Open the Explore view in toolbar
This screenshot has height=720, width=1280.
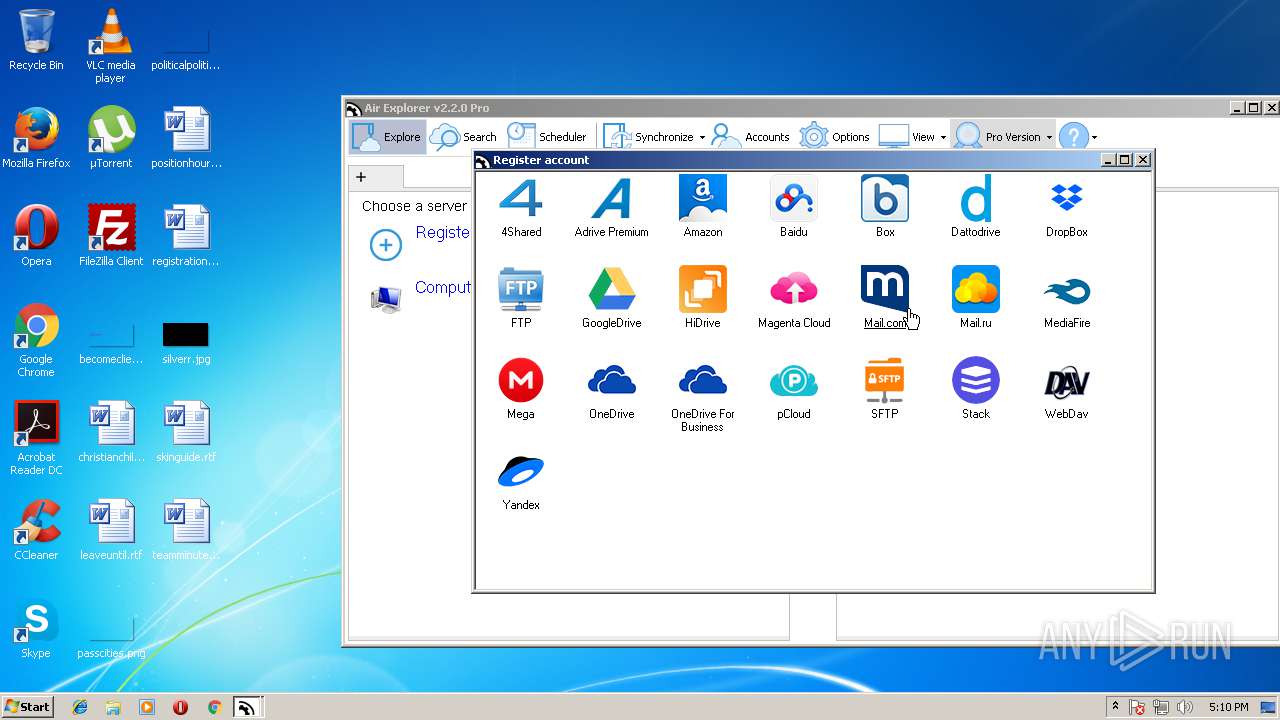coord(388,137)
